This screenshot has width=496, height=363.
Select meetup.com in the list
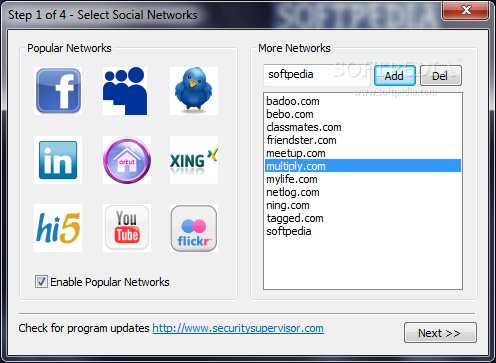pyautogui.click(x=363, y=153)
